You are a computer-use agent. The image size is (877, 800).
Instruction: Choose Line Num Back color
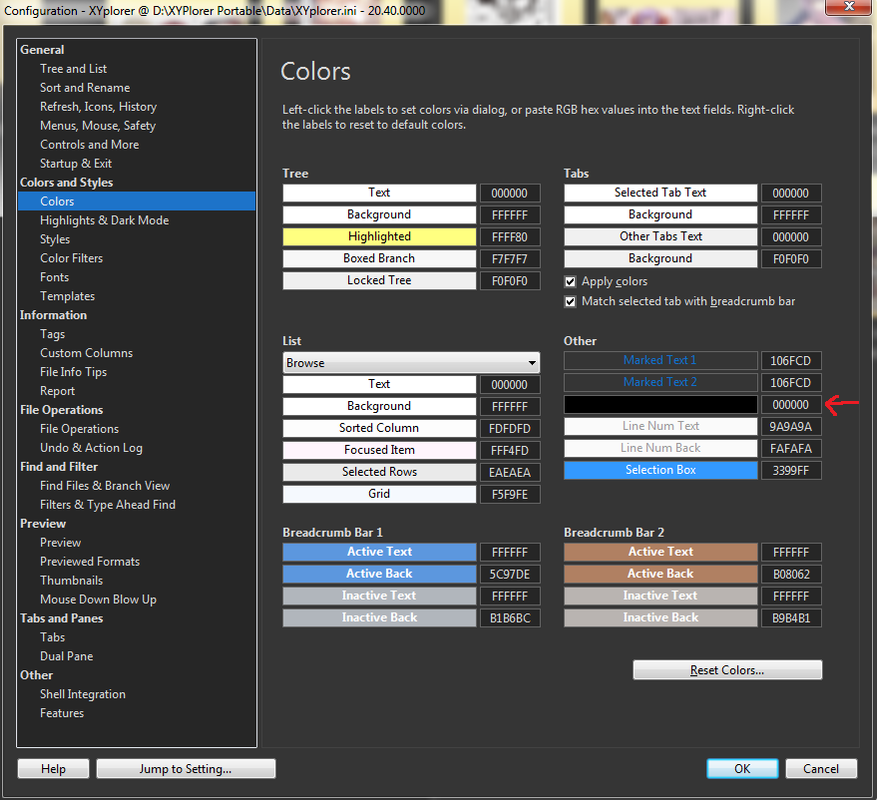coord(661,448)
